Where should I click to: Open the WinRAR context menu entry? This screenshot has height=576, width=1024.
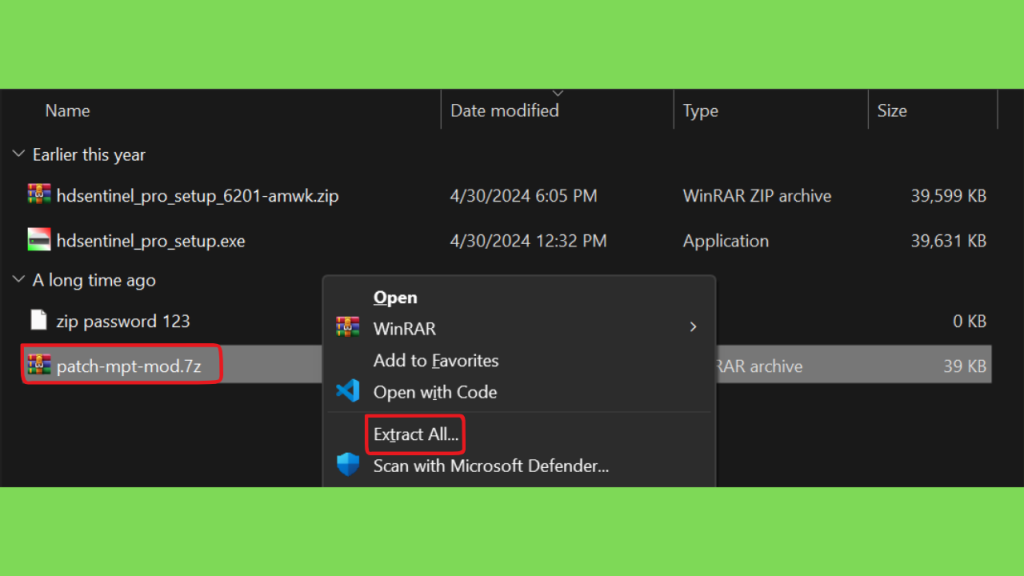click(404, 328)
